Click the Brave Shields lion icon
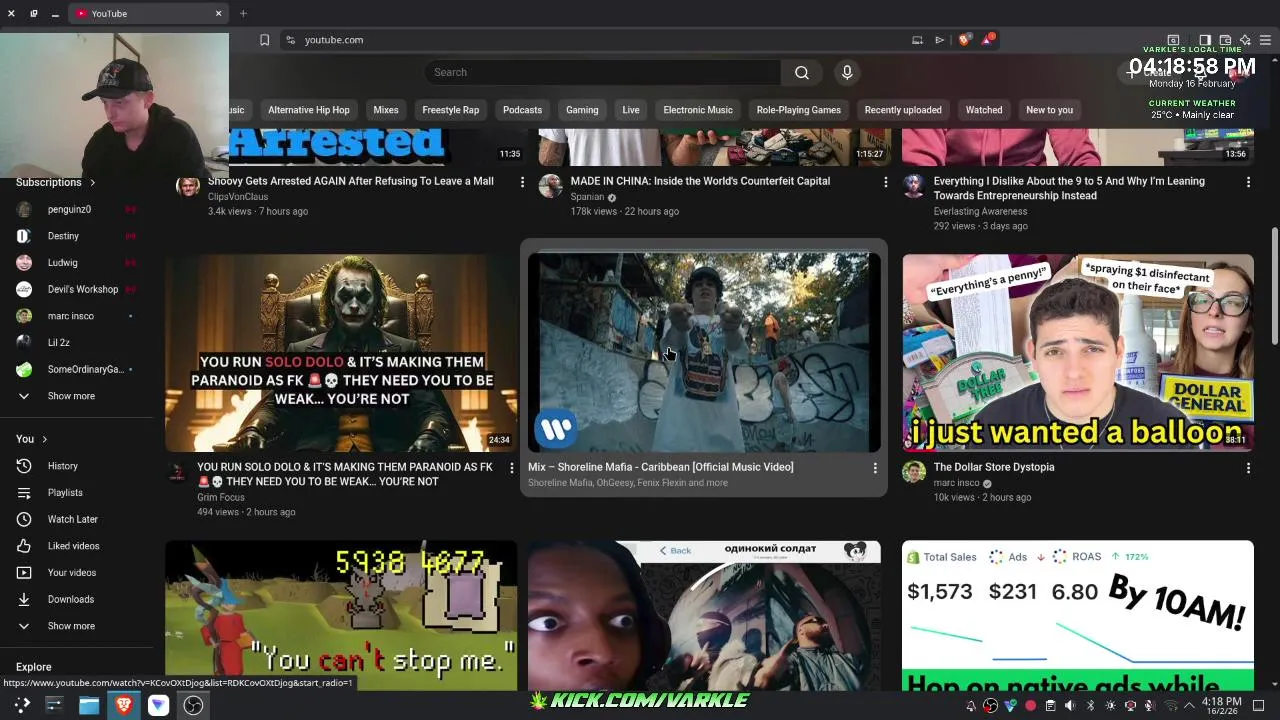Image resolution: width=1280 pixels, height=720 pixels. point(964,40)
